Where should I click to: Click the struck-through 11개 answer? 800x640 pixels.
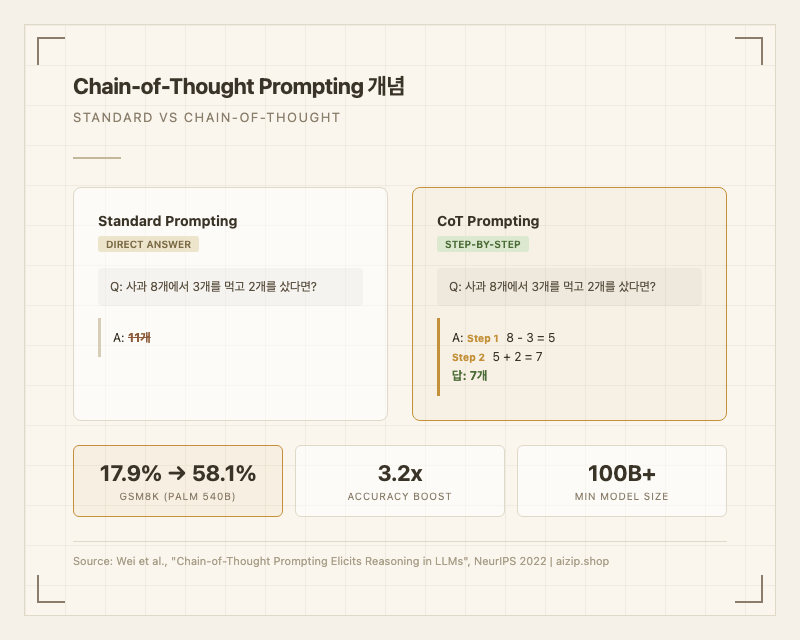click(138, 338)
